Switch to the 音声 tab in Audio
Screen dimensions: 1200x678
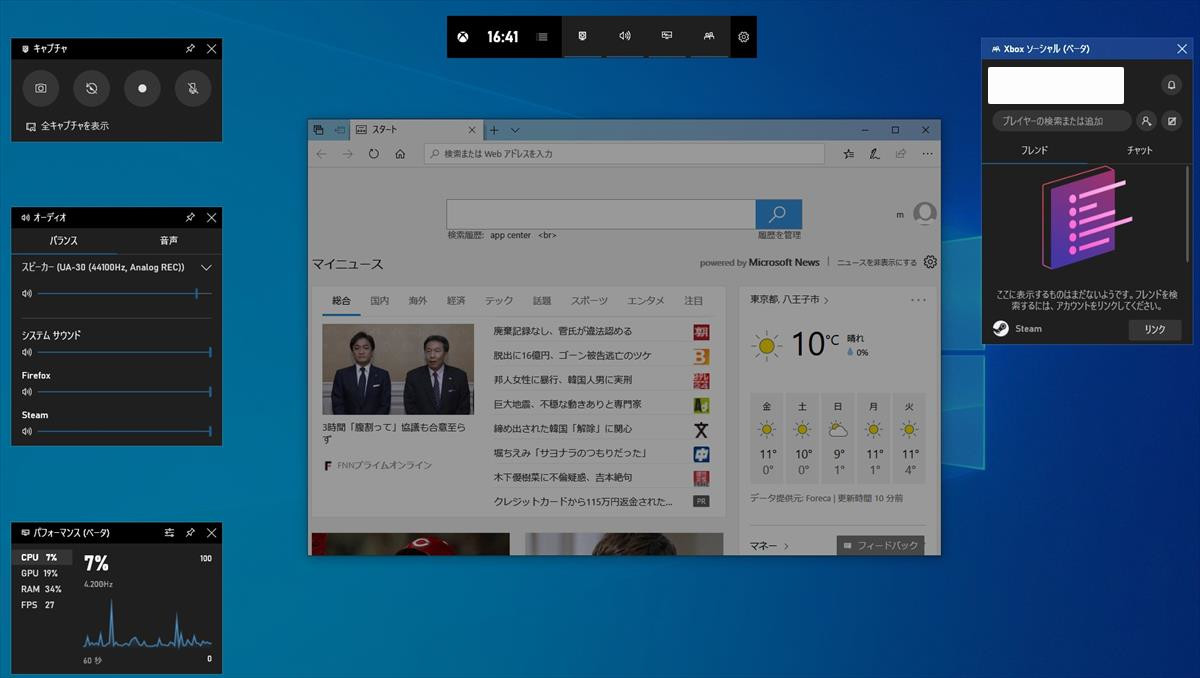[168, 241]
